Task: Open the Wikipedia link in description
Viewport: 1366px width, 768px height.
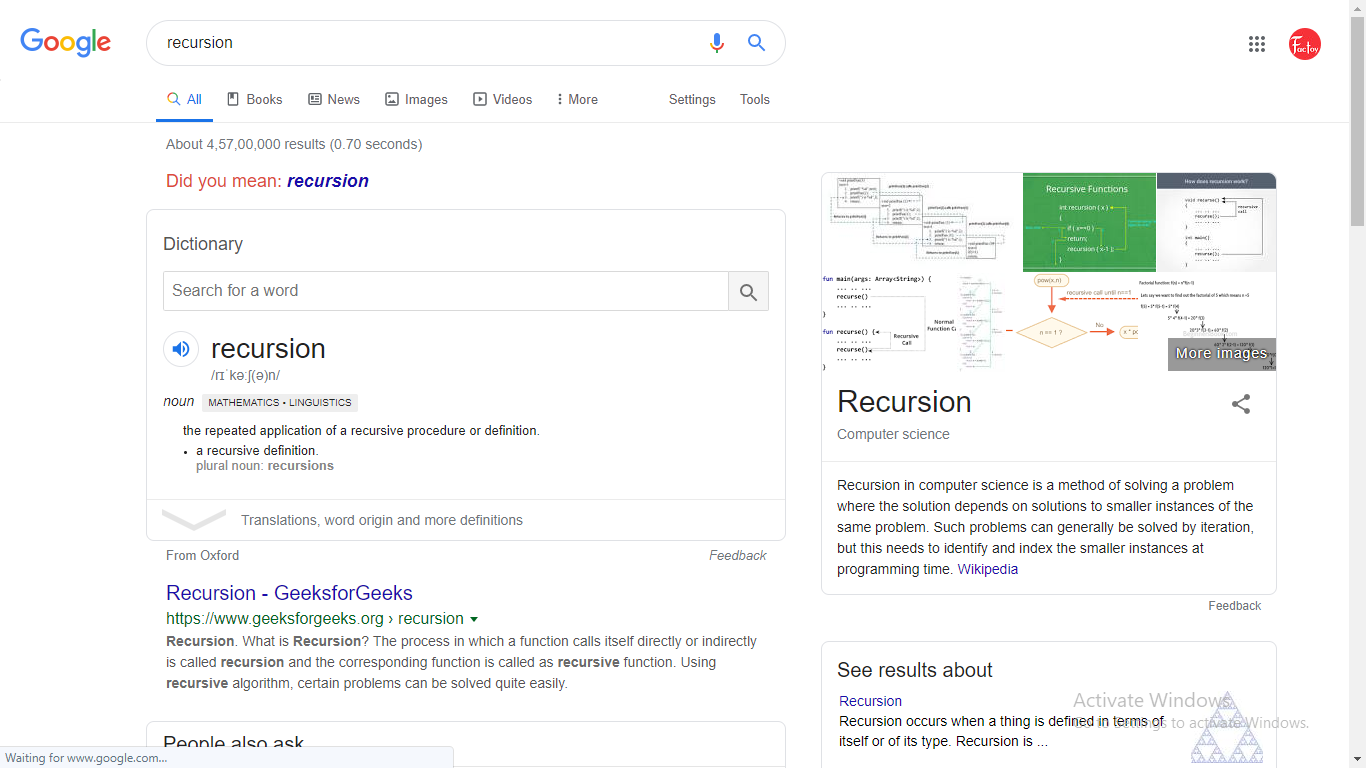Action: (987, 569)
